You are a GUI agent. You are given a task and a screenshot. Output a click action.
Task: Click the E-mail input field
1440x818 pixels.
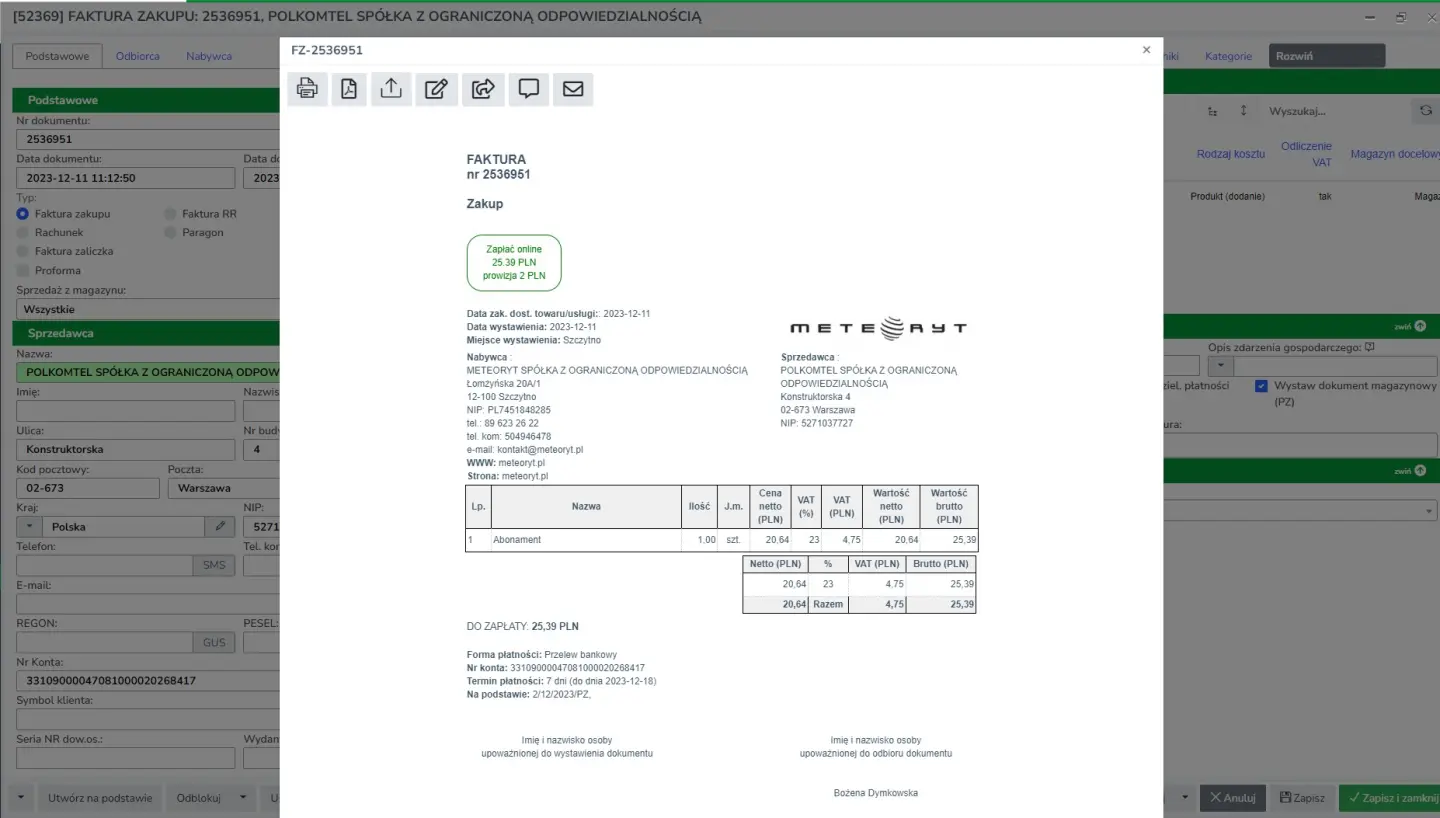pos(148,604)
